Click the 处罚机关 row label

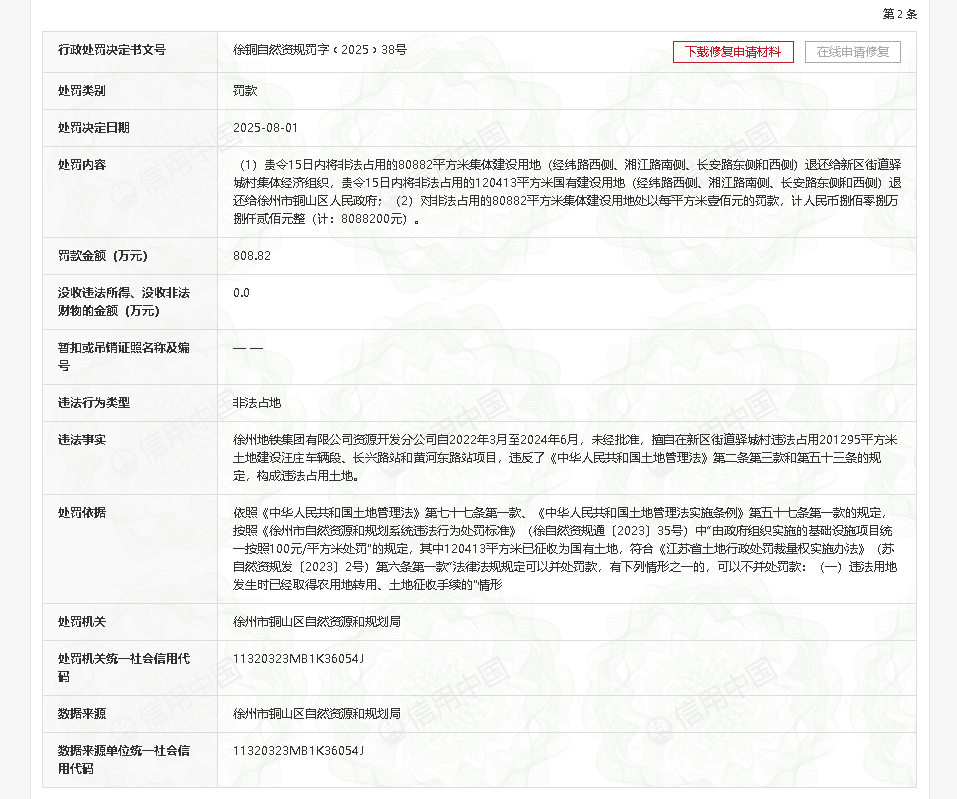[82, 622]
